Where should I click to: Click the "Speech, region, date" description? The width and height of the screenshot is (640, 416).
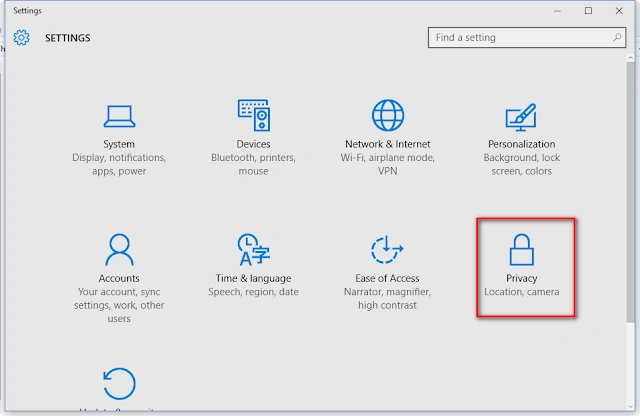tap(253, 292)
